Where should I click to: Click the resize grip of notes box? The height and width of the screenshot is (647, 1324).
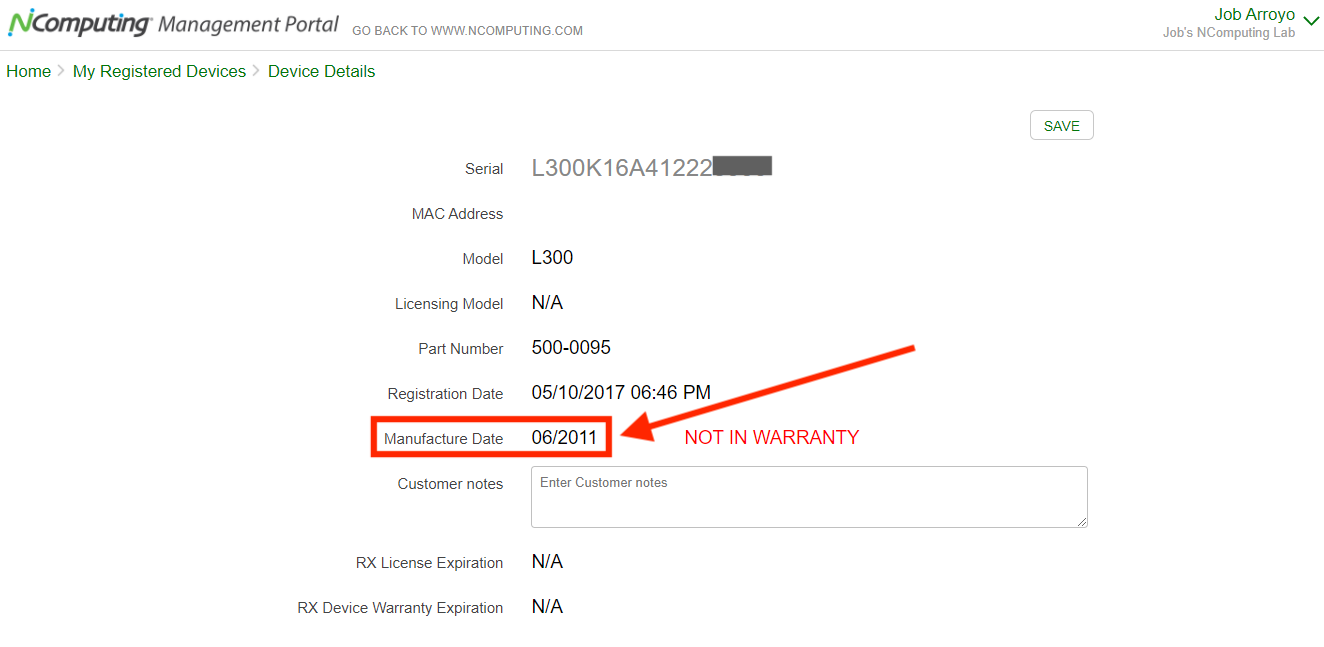(x=1081, y=521)
